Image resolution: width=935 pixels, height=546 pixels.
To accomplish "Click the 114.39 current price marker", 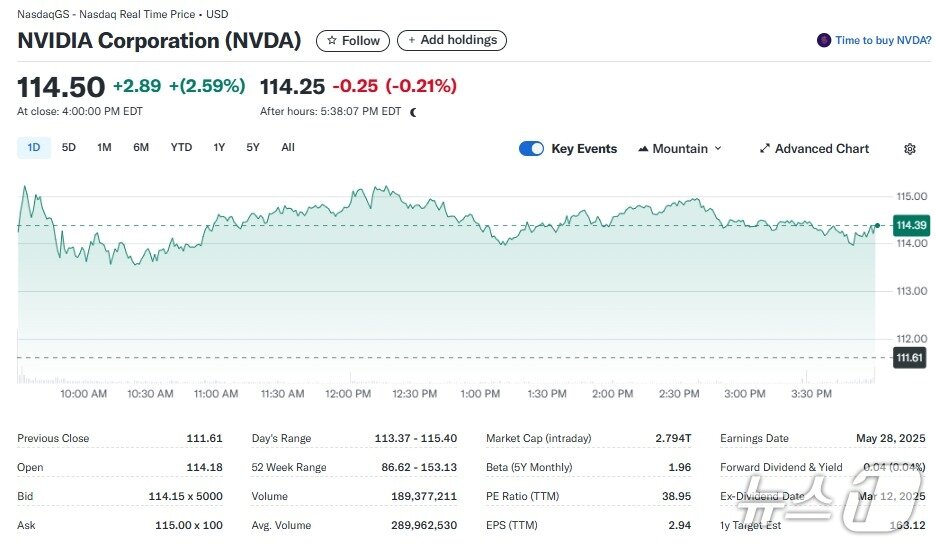I will tap(911, 226).
